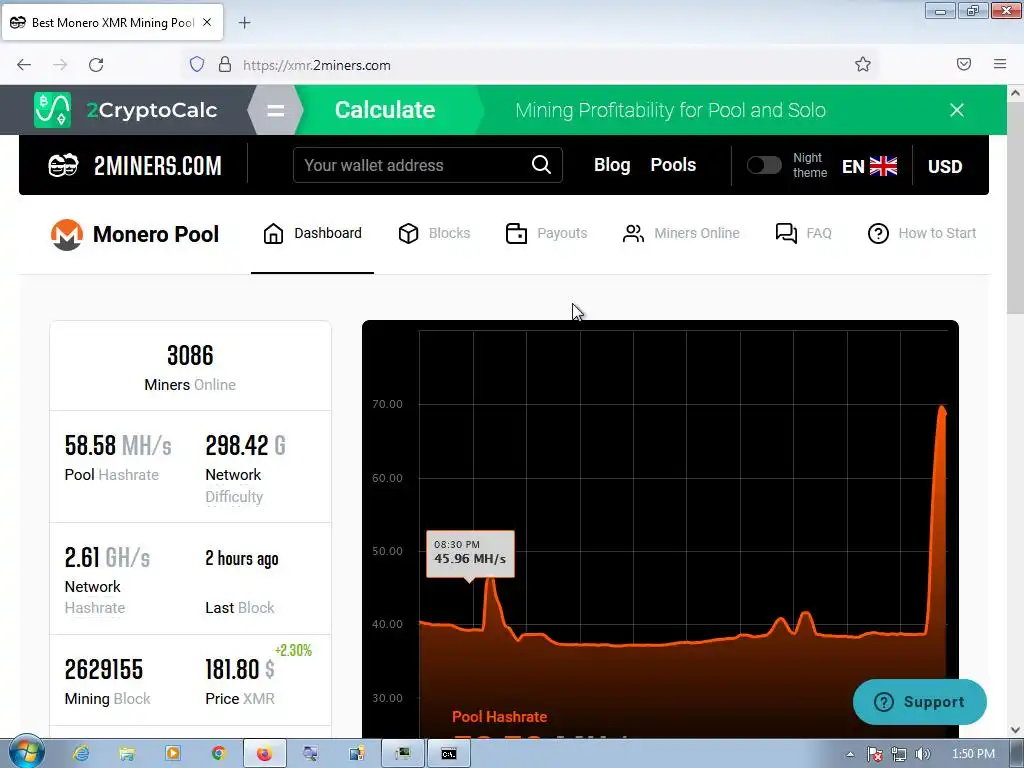The image size is (1024, 768).
Task: Open Windows Media Player taskbar icon
Action: pos(172,754)
